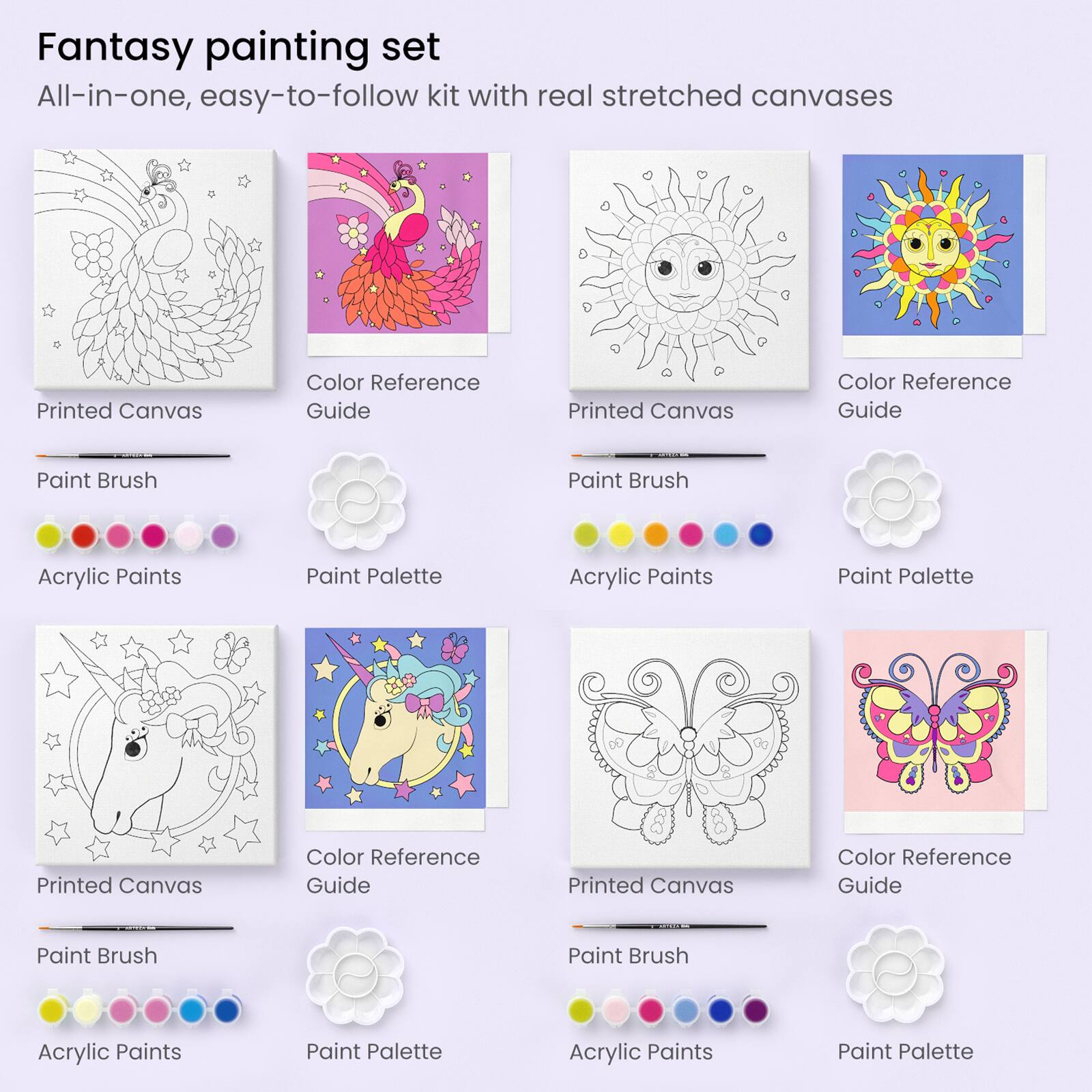The width and height of the screenshot is (1092, 1092).
Task: Select the paint palette in the sun kit
Action: click(x=892, y=498)
